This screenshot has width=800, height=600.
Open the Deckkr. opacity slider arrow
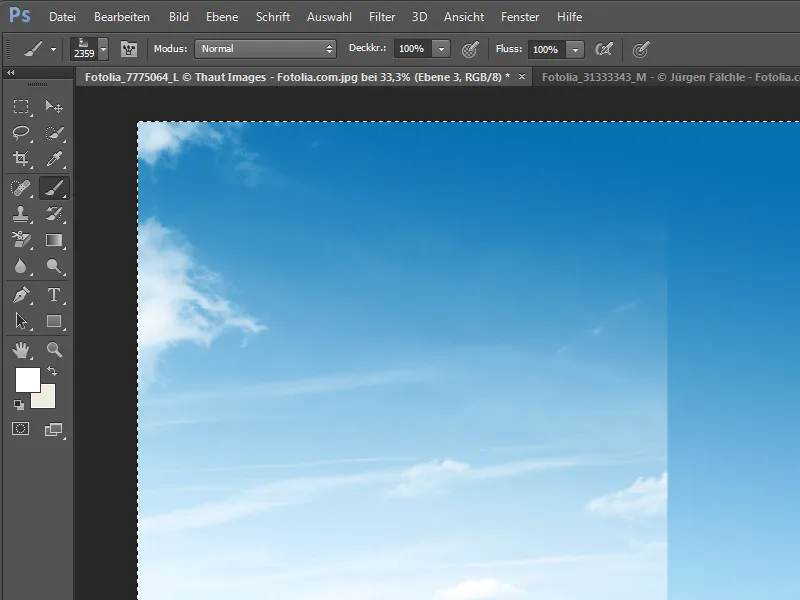coord(441,49)
